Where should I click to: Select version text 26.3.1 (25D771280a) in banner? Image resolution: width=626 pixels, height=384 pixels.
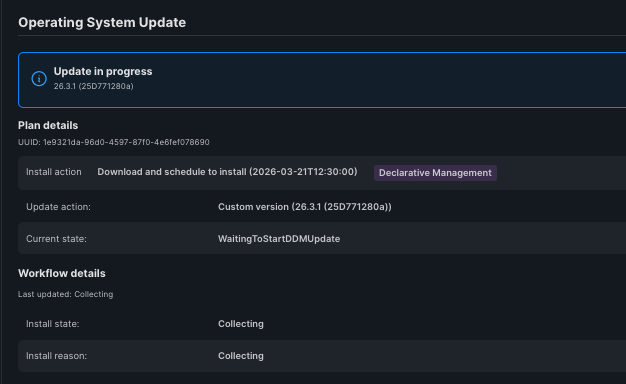(x=93, y=86)
